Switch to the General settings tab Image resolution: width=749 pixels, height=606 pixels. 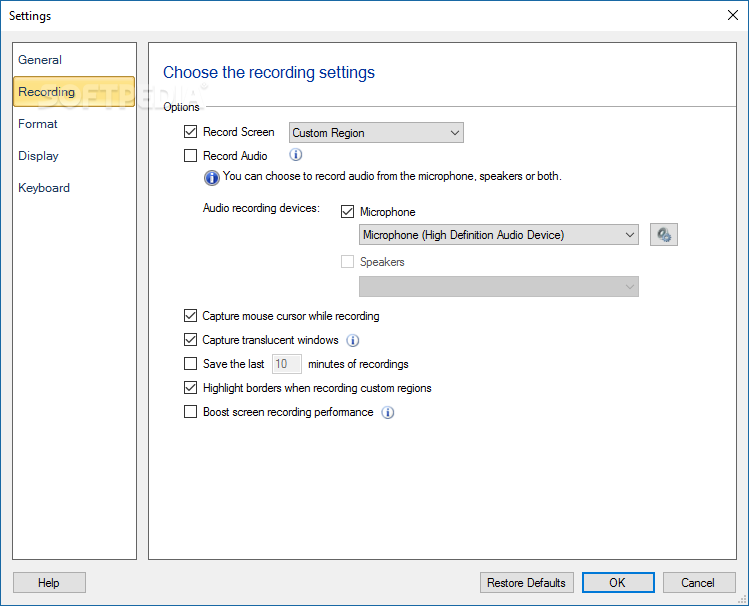click(74, 60)
